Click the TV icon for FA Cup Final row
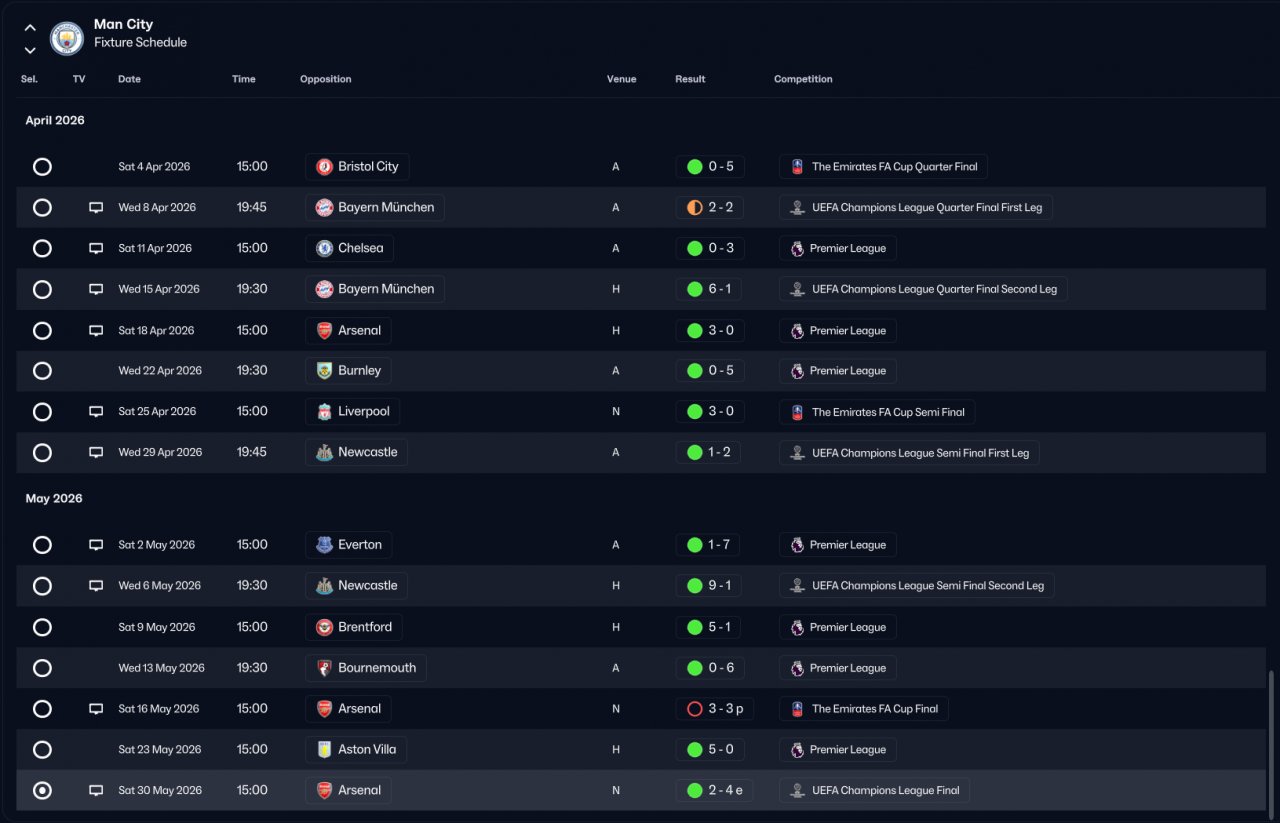 (96, 709)
